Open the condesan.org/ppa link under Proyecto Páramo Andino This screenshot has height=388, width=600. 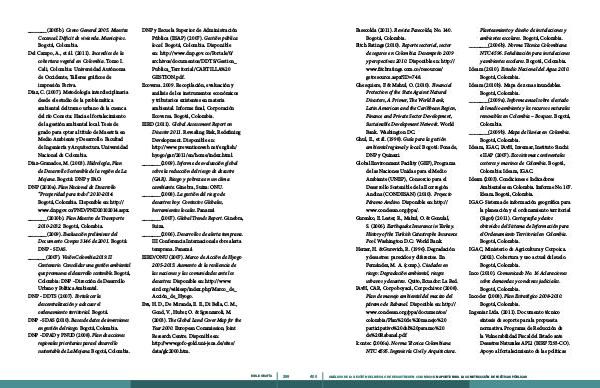coord(406,206)
